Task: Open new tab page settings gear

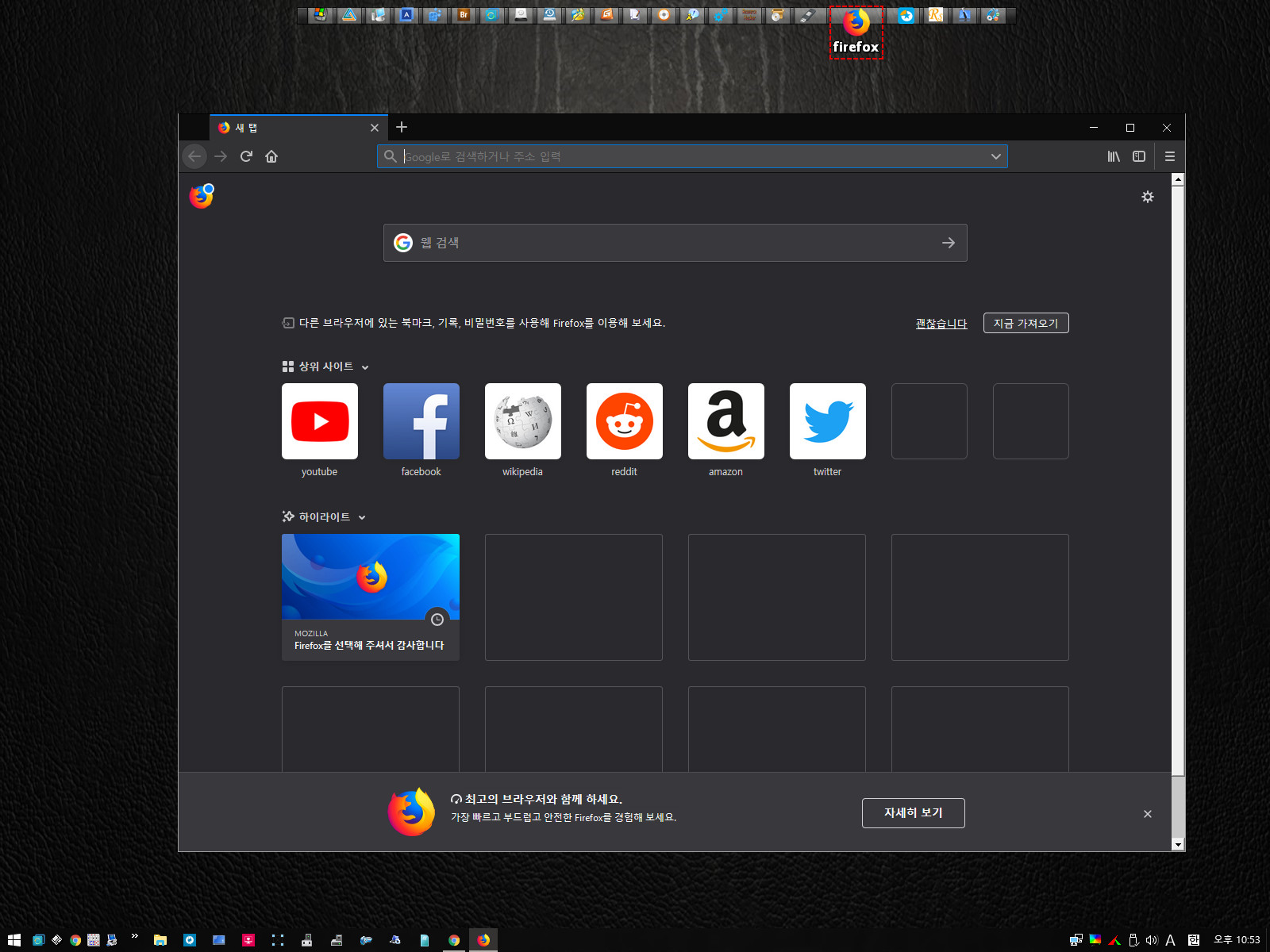Action: pyautogui.click(x=1148, y=197)
